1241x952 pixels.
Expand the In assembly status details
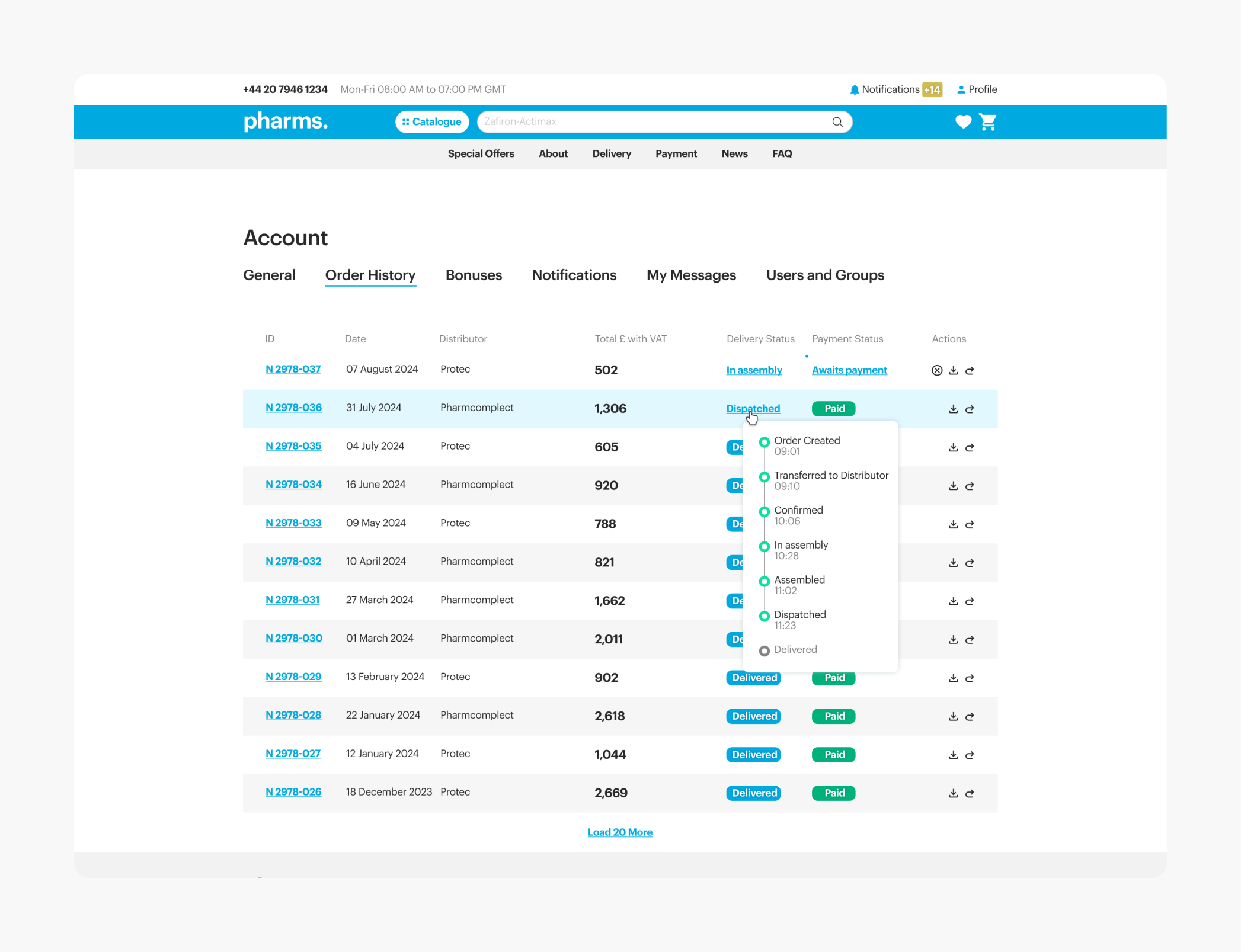pyautogui.click(x=754, y=370)
